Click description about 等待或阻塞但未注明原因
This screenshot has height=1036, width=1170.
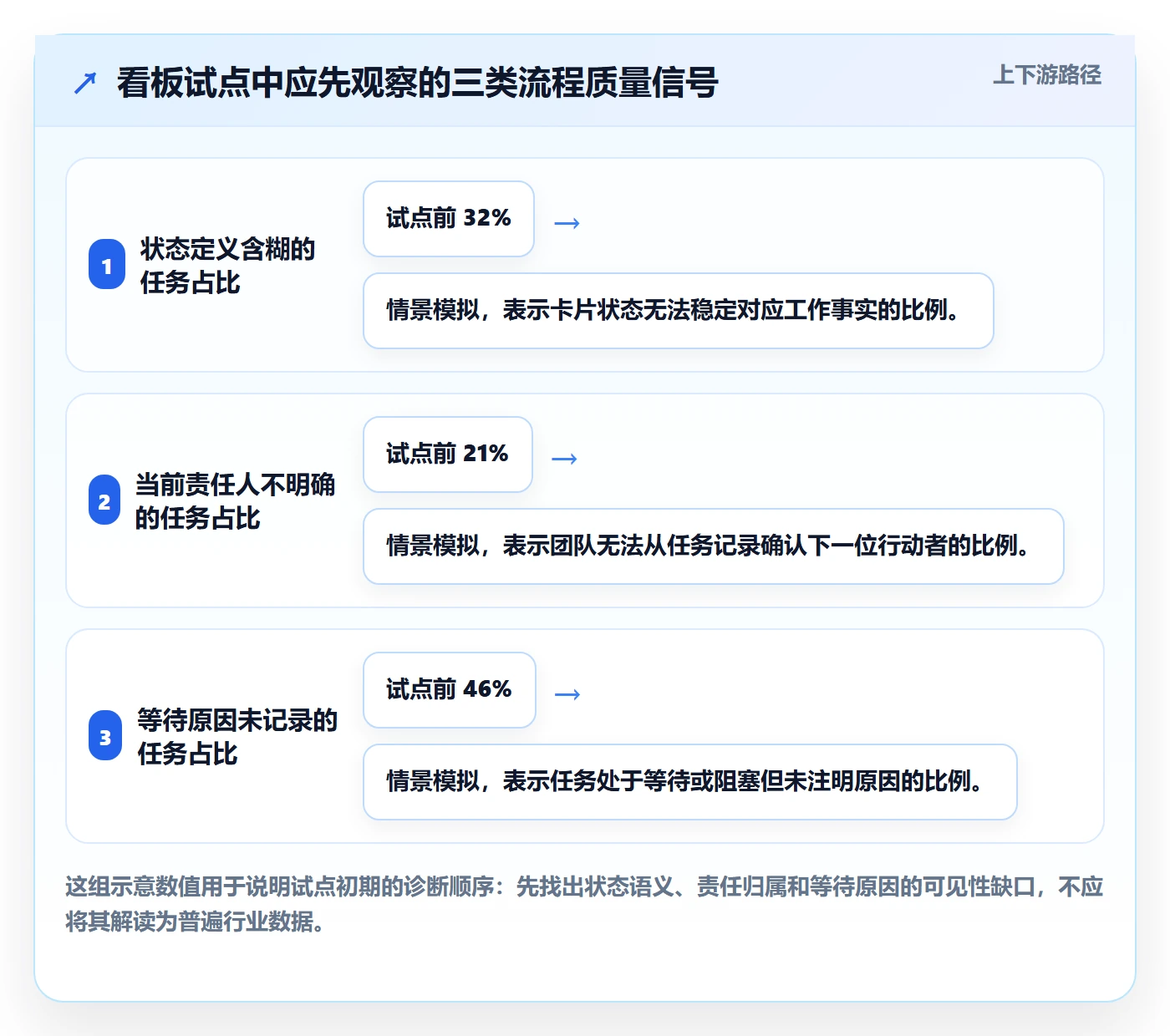pos(690,782)
